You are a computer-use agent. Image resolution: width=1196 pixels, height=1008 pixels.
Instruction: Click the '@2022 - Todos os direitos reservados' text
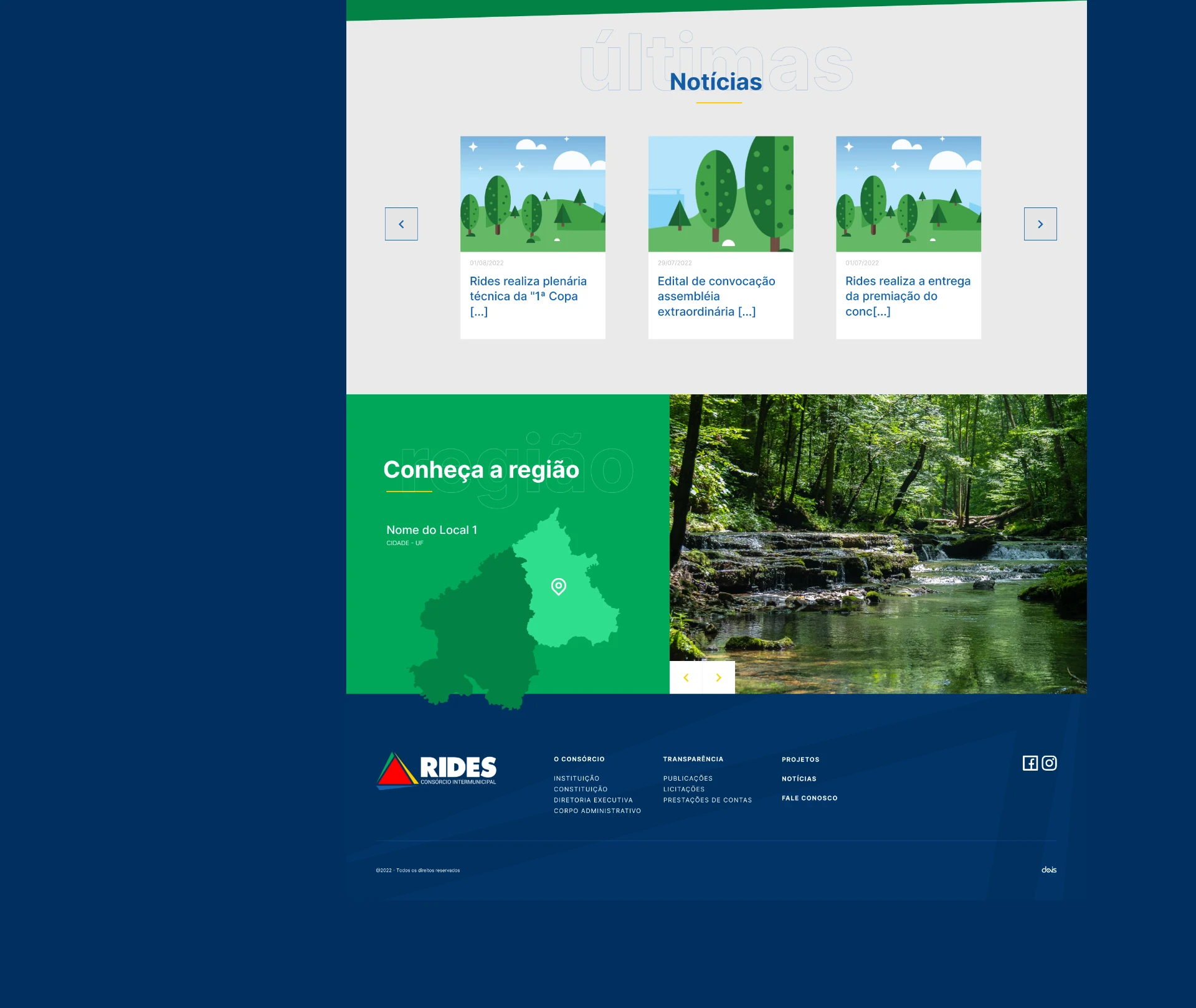pos(418,870)
